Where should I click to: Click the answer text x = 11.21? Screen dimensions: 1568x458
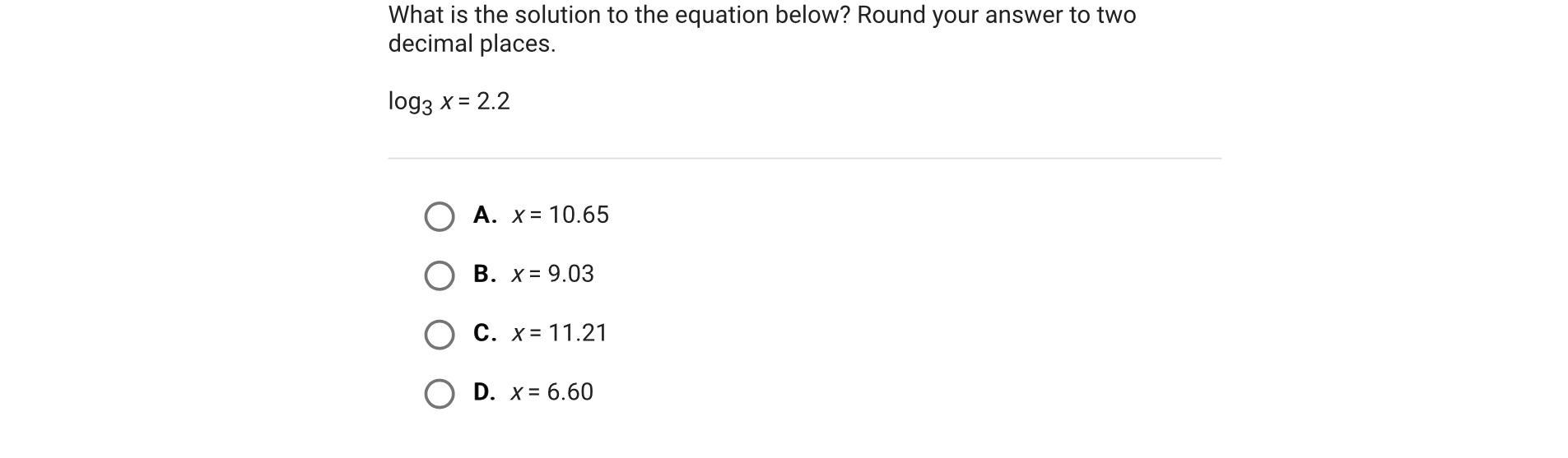560,334
